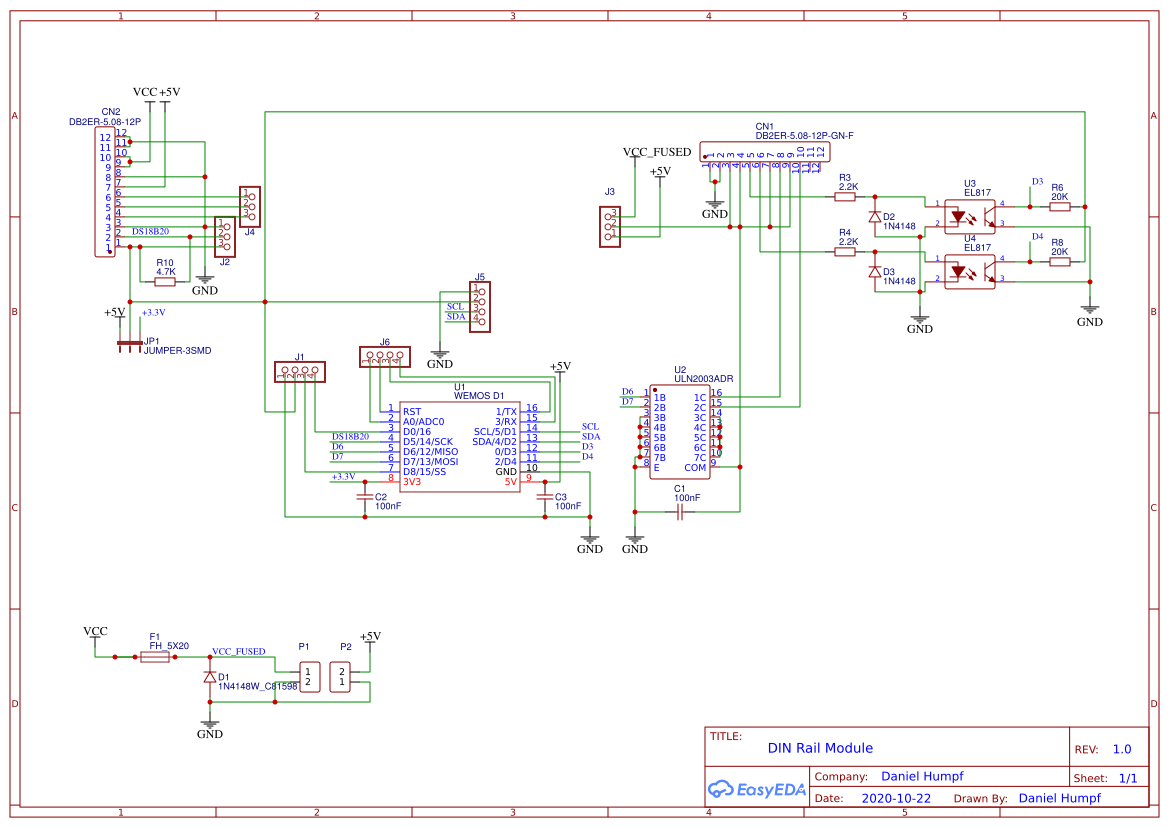Click the EasyEDA logo in title block
Screen dimensions: 1169x828
coord(757,789)
